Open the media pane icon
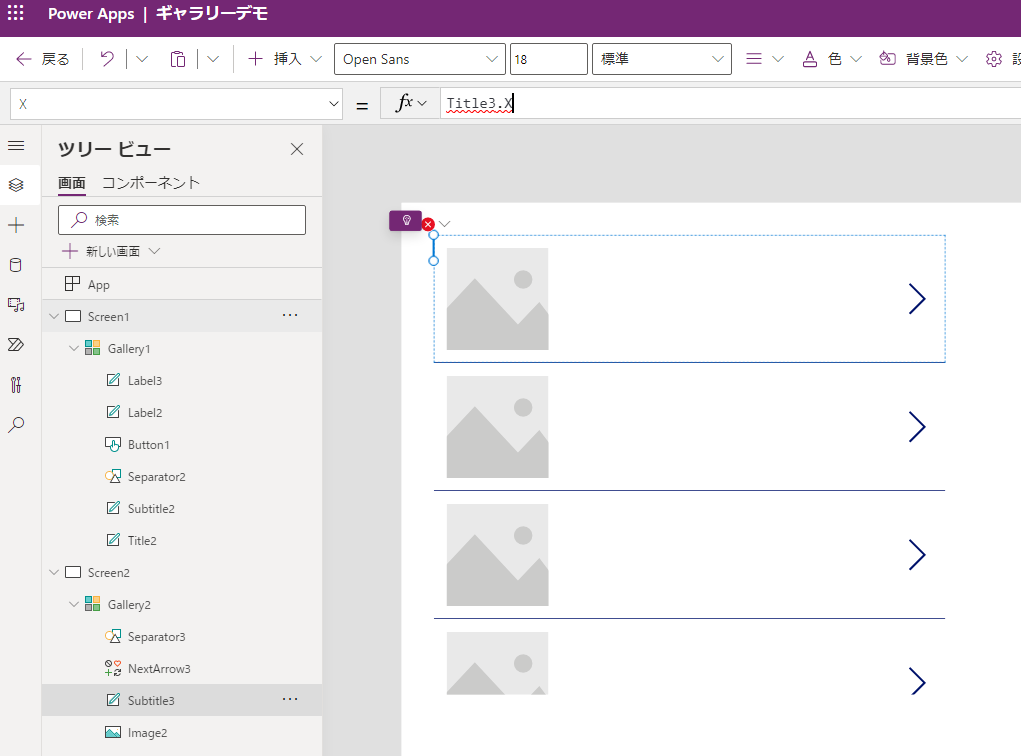The height and width of the screenshot is (756, 1021). [16, 305]
